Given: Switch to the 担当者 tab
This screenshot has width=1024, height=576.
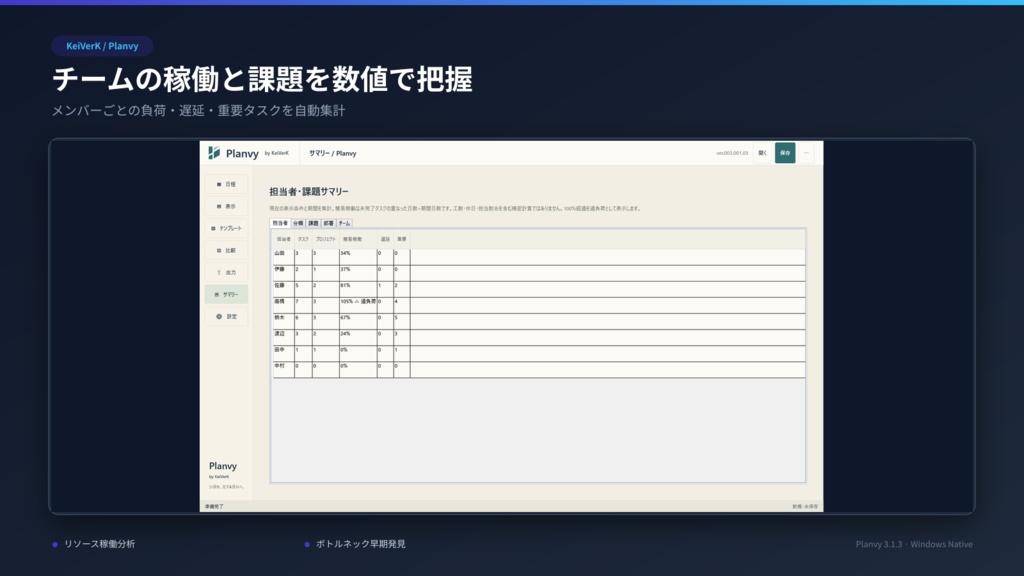Looking at the screenshot, I should coord(280,223).
